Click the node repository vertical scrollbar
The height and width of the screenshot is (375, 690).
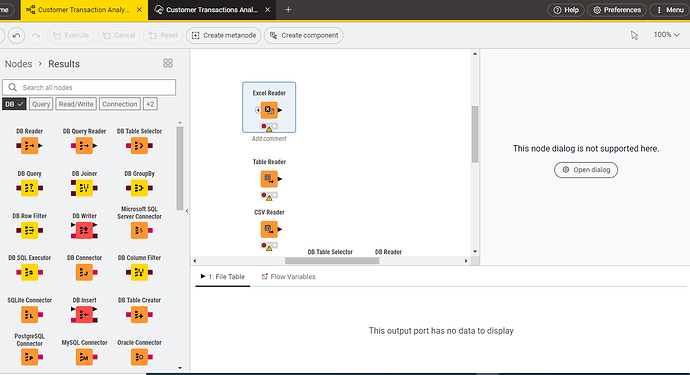pyautogui.click(x=180, y=168)
